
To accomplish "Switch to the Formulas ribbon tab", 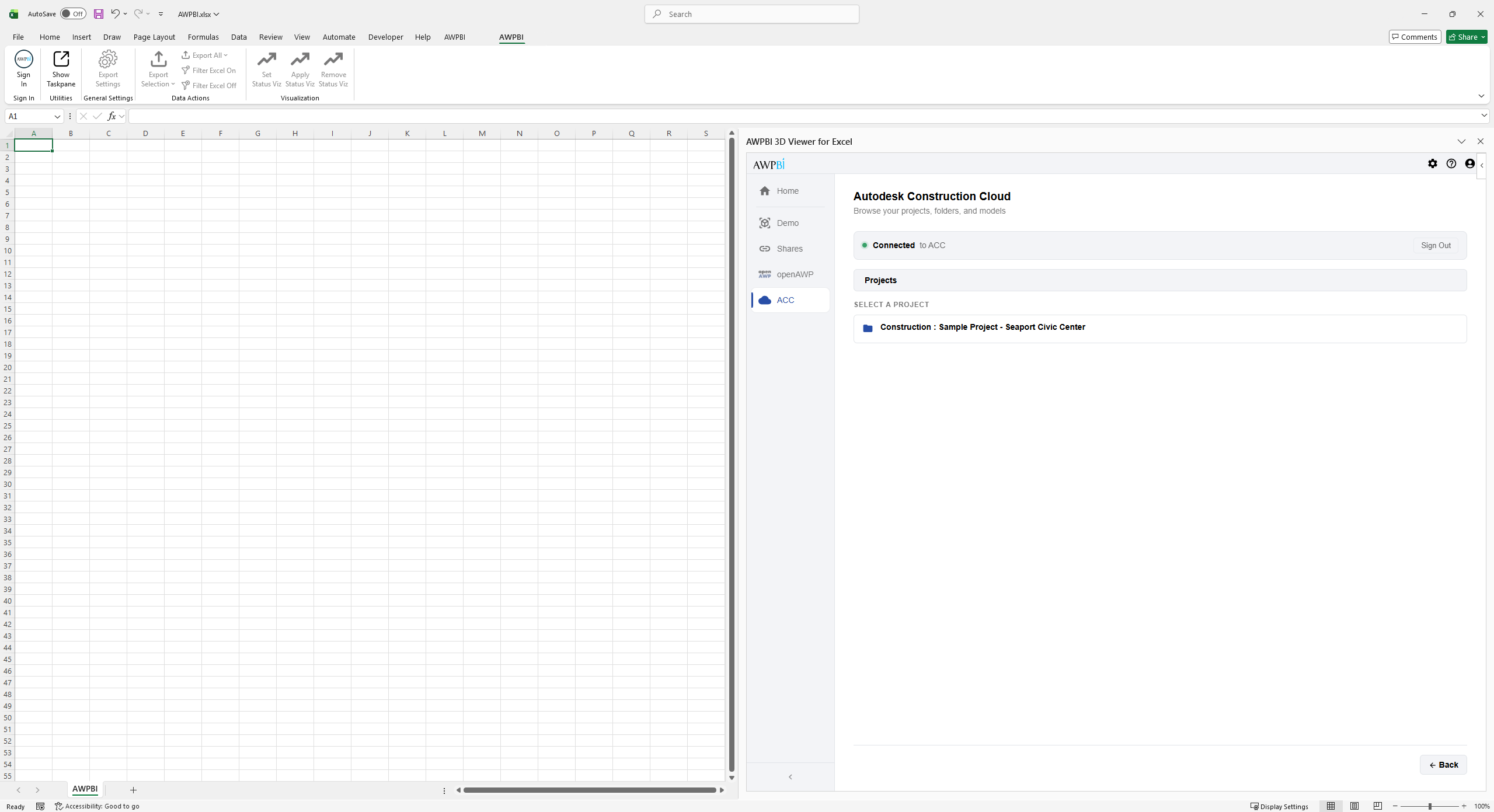I will tap(203, 37).
